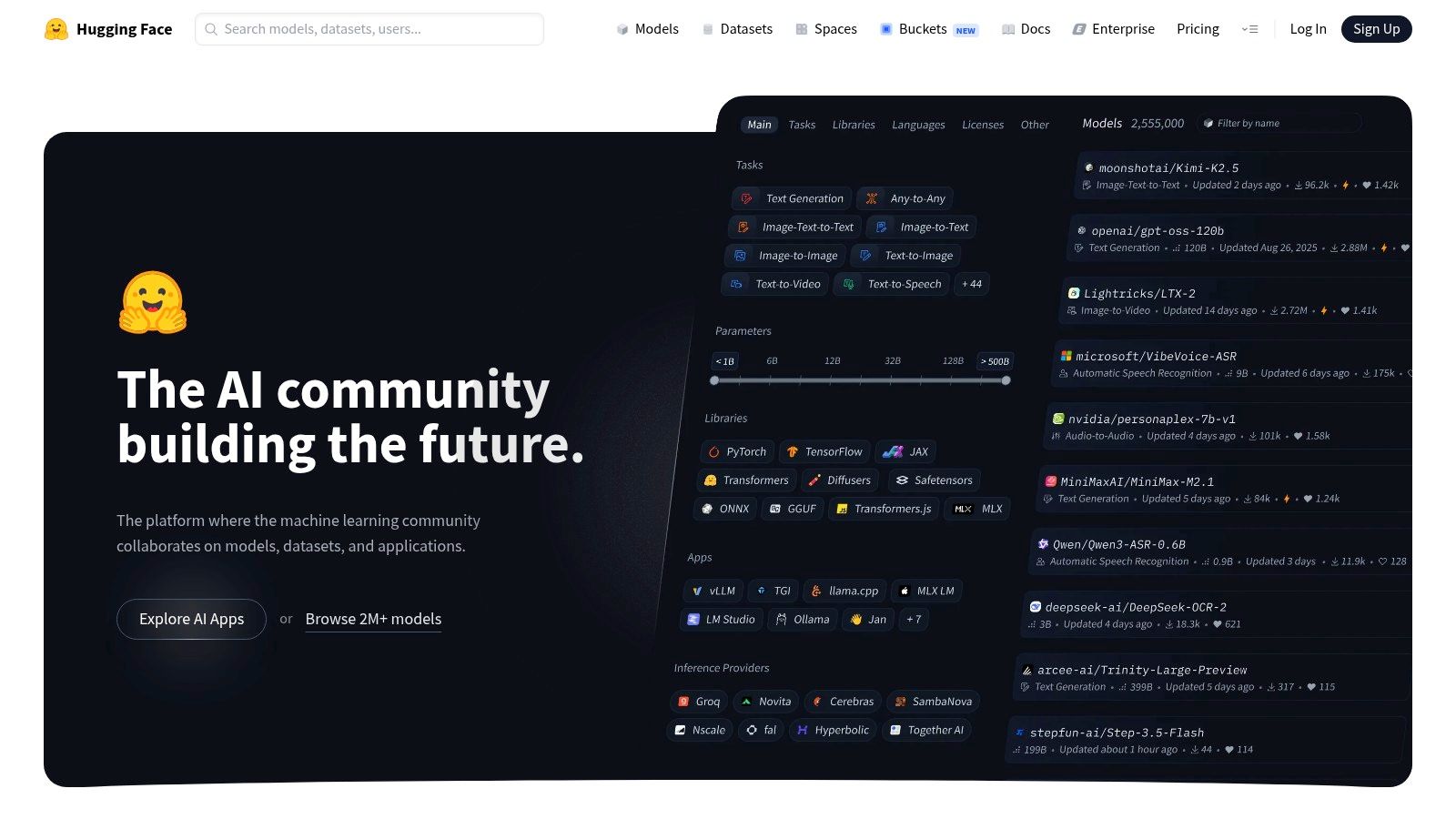
Task: Switch to the Libraries filter tab
Action: [x=854, y=125]
